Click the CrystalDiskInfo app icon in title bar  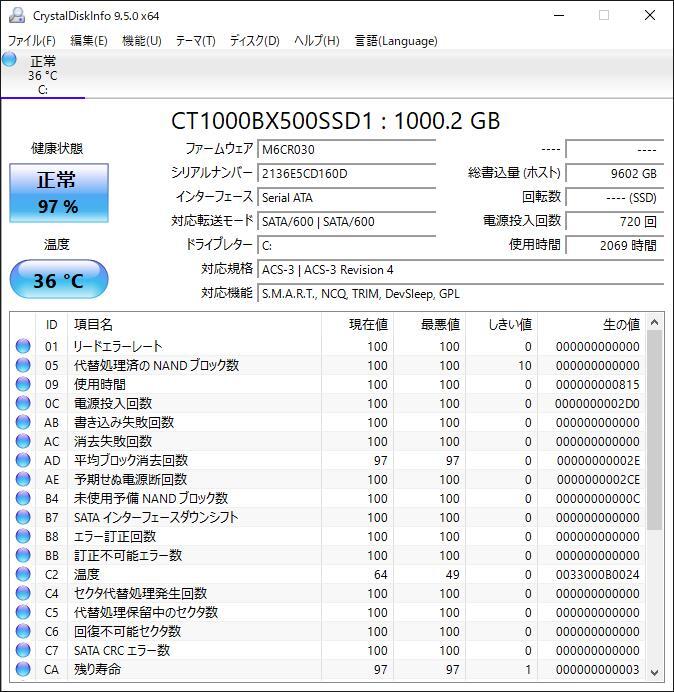[x=17, y=15]
